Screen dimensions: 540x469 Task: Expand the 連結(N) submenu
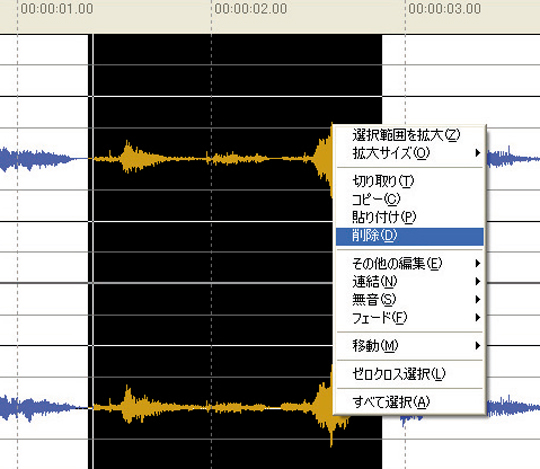coord(409,282)
